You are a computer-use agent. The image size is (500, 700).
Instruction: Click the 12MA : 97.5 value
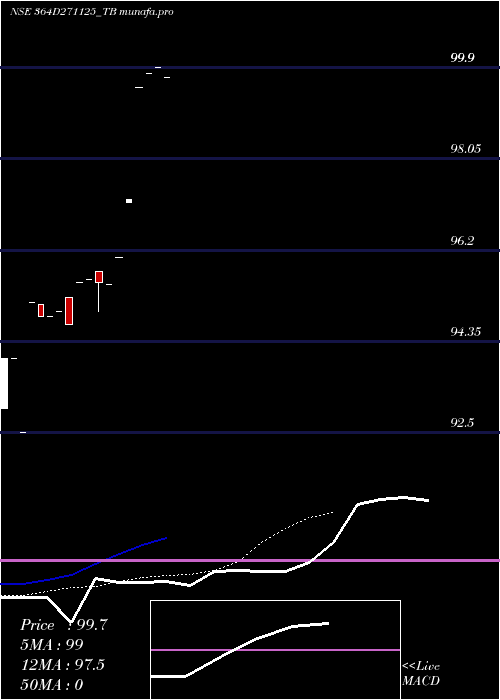pyautogui.click(x=62, y=665)
